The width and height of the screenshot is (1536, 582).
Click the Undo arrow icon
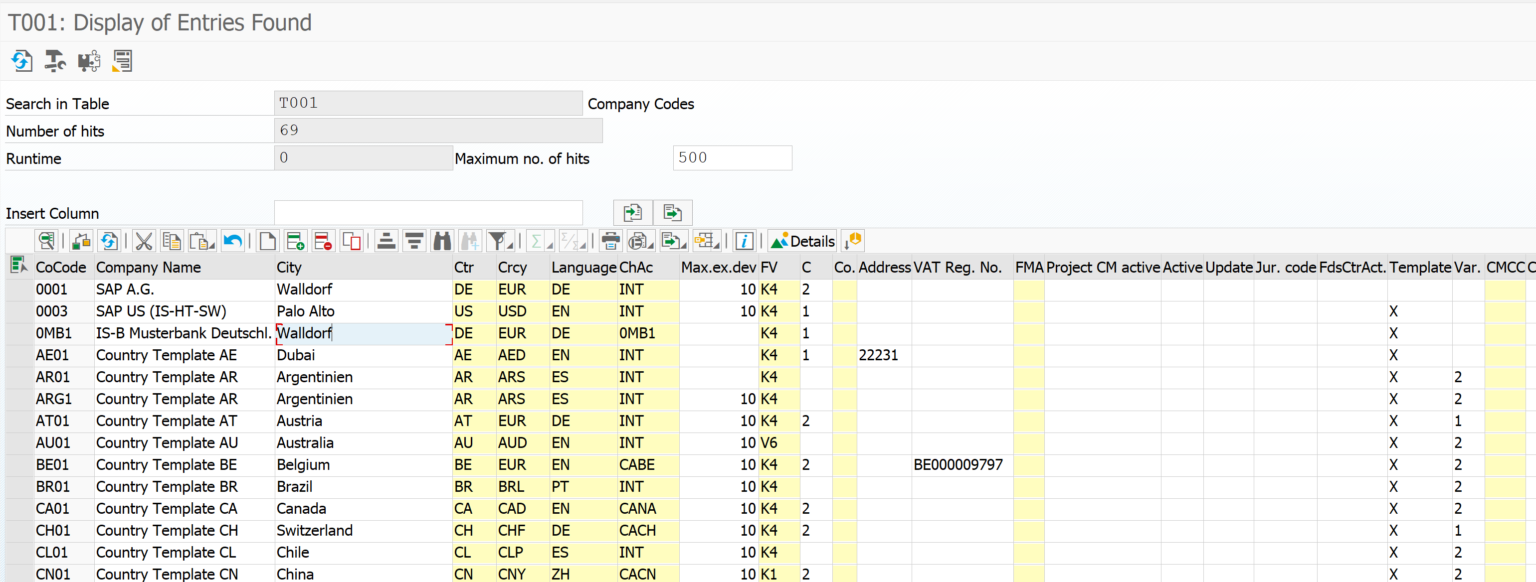tap(232, 241)
